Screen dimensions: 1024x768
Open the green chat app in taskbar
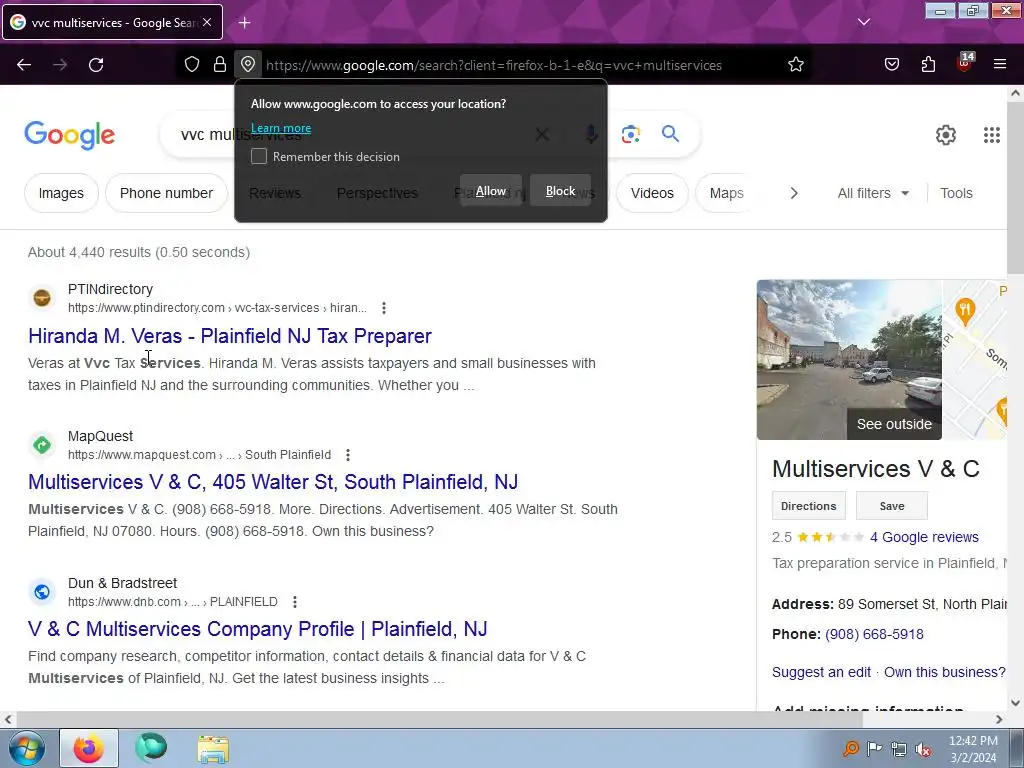click(x=151, y=748)
